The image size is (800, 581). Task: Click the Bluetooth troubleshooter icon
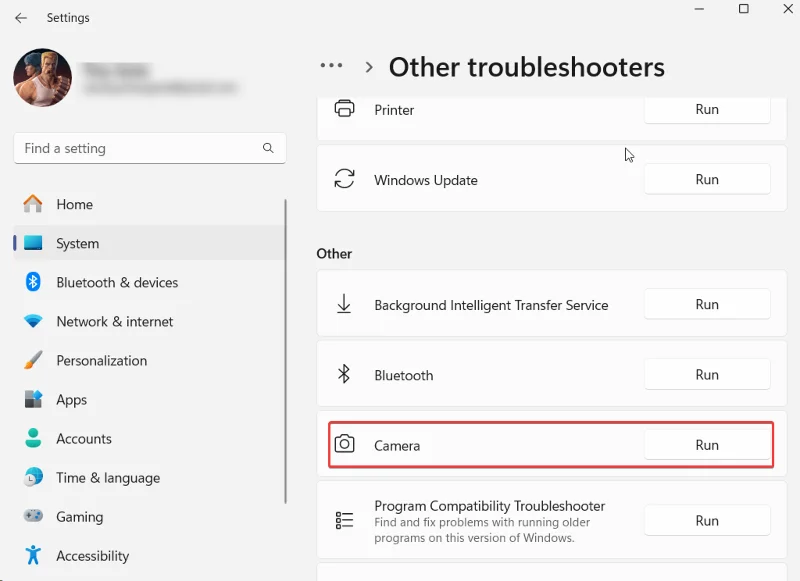click(x=345, y=374)
